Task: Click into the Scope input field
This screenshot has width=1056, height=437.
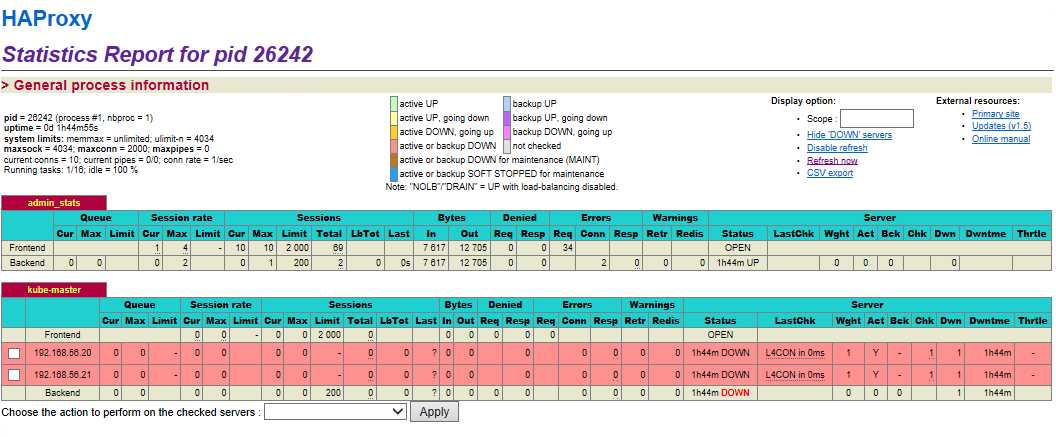Action: click(x=876, y=119)
